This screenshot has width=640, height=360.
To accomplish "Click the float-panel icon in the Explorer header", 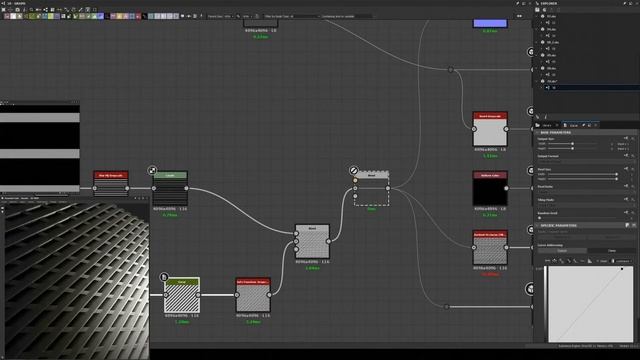I will (631, 3).
